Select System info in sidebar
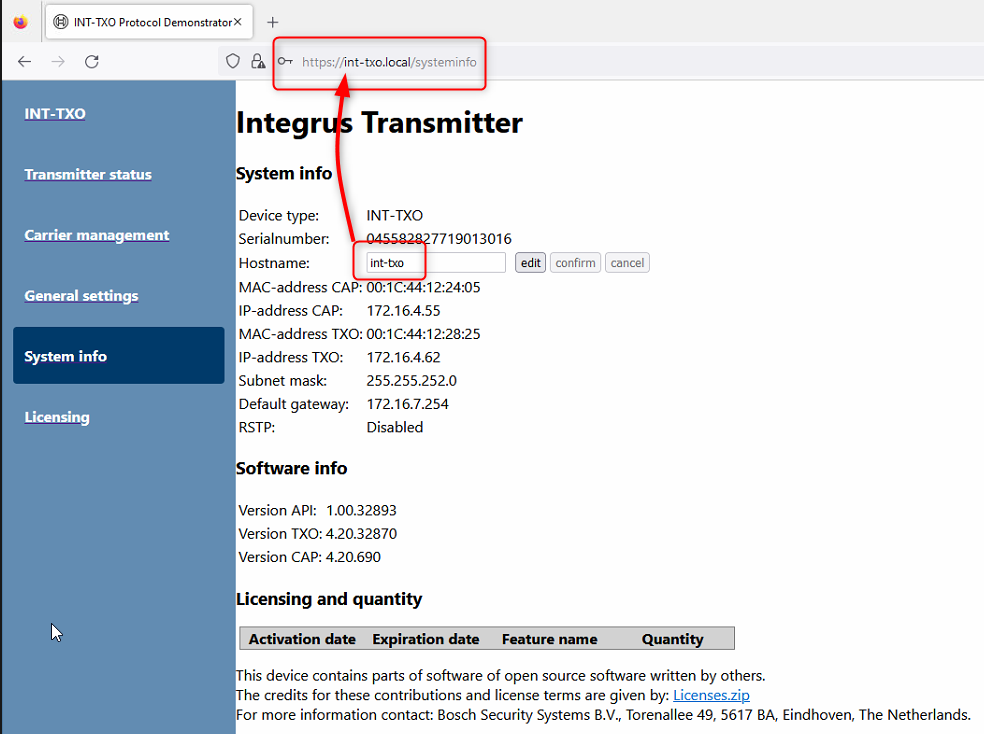Screen dimensions: 984x734 [66, 357]
